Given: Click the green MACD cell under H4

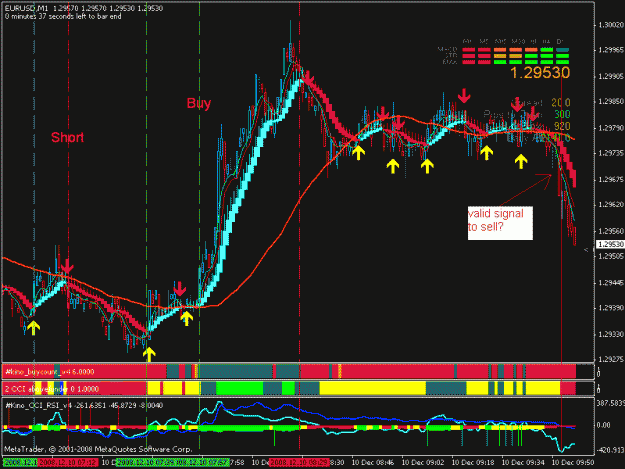Looking at the screenshot, I should click(x=547, y=50).
